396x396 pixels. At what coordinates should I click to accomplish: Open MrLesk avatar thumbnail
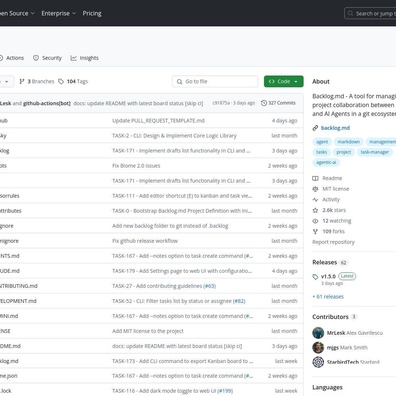[x=318, y=333]
